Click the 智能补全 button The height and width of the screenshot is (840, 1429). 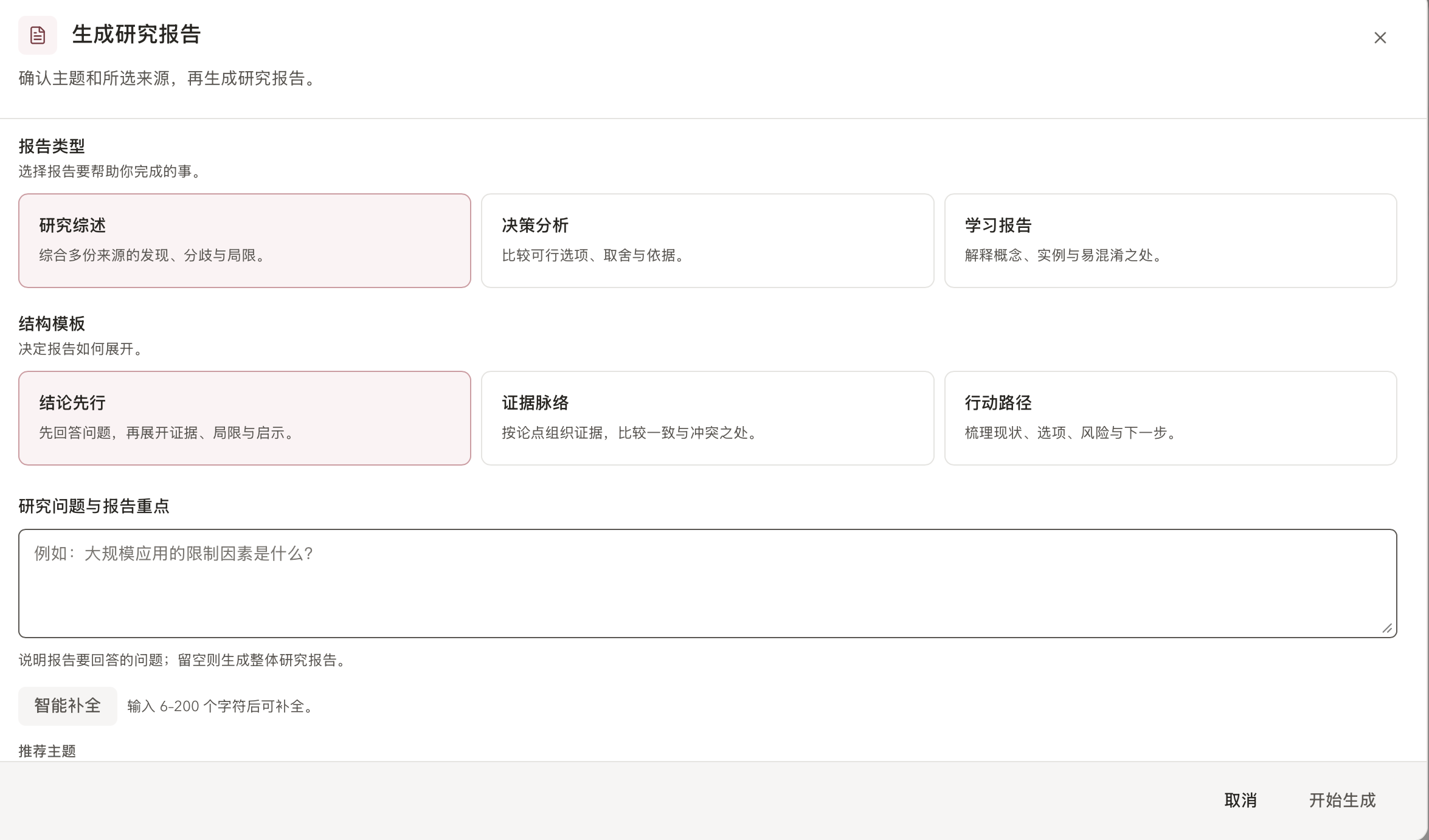(67, 706)
